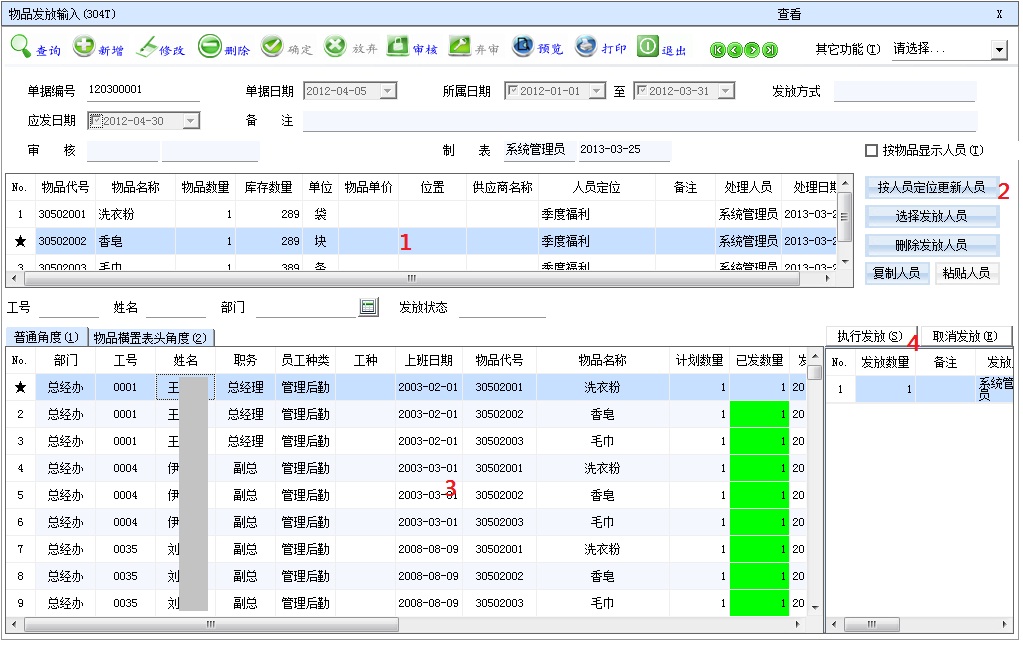1023x645 pixels.
Task: Click items table horizontal scrollbar
Action: (x=421, y=279)
